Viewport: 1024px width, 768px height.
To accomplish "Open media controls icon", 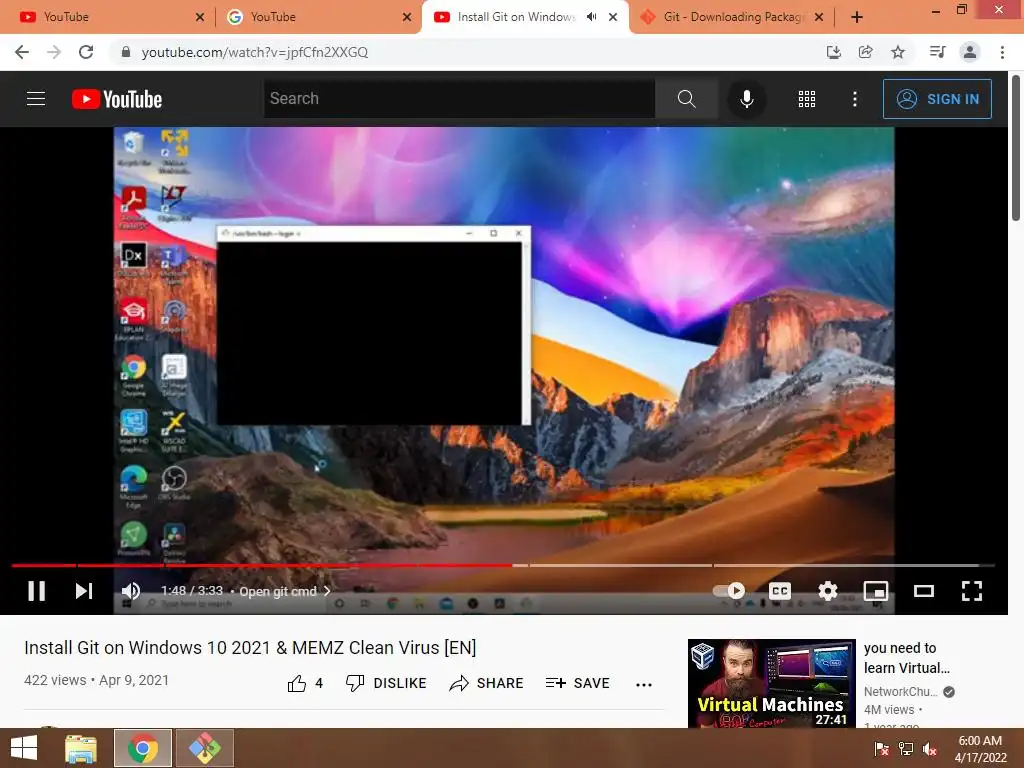I will coord(937,52).
